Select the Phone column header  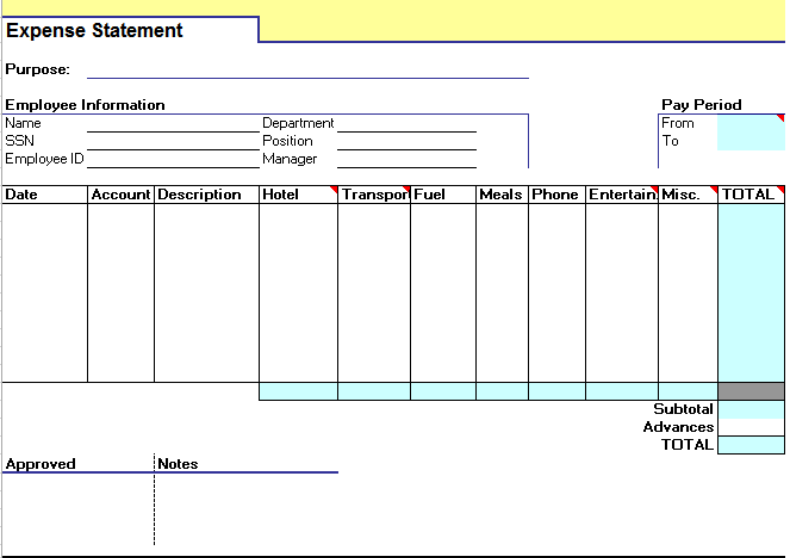click(x=557, y=195)
